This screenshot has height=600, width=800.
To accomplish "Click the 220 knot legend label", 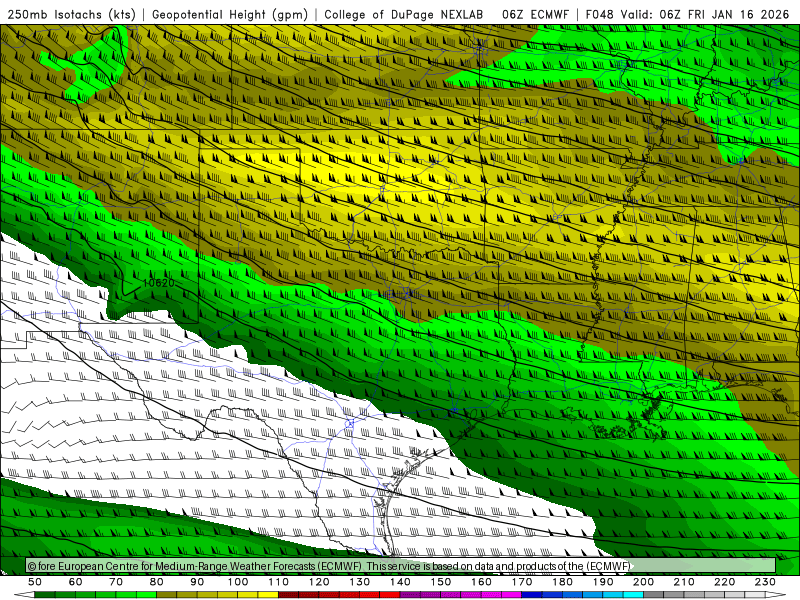I will 724,582.
